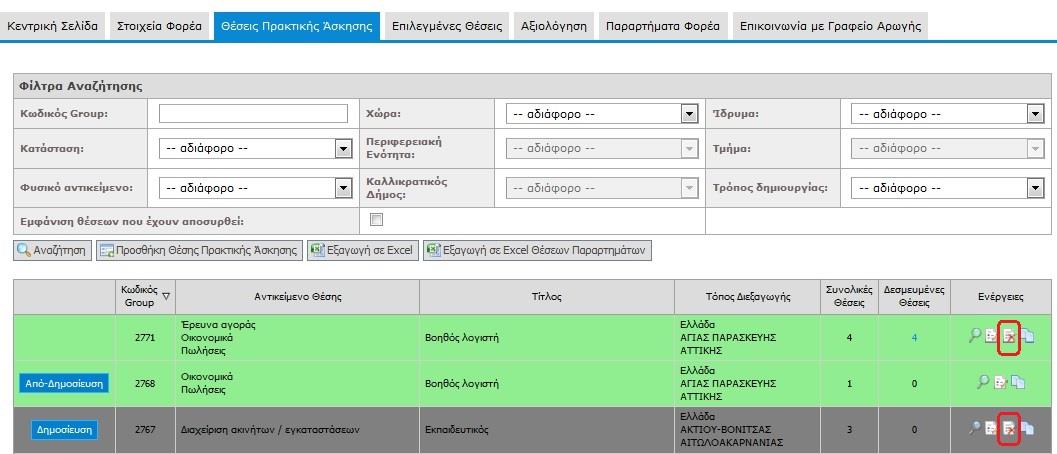Viewport: 1057px width, 454px height.
Task: Go to the Επιλεγμένες Θέσεις tab
Action: (447, 27)
